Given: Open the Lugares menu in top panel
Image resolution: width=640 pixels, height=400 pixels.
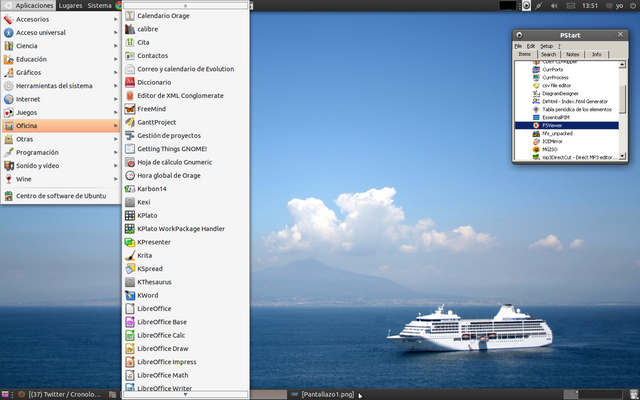Looking at the screenshot, I should 70,6.
